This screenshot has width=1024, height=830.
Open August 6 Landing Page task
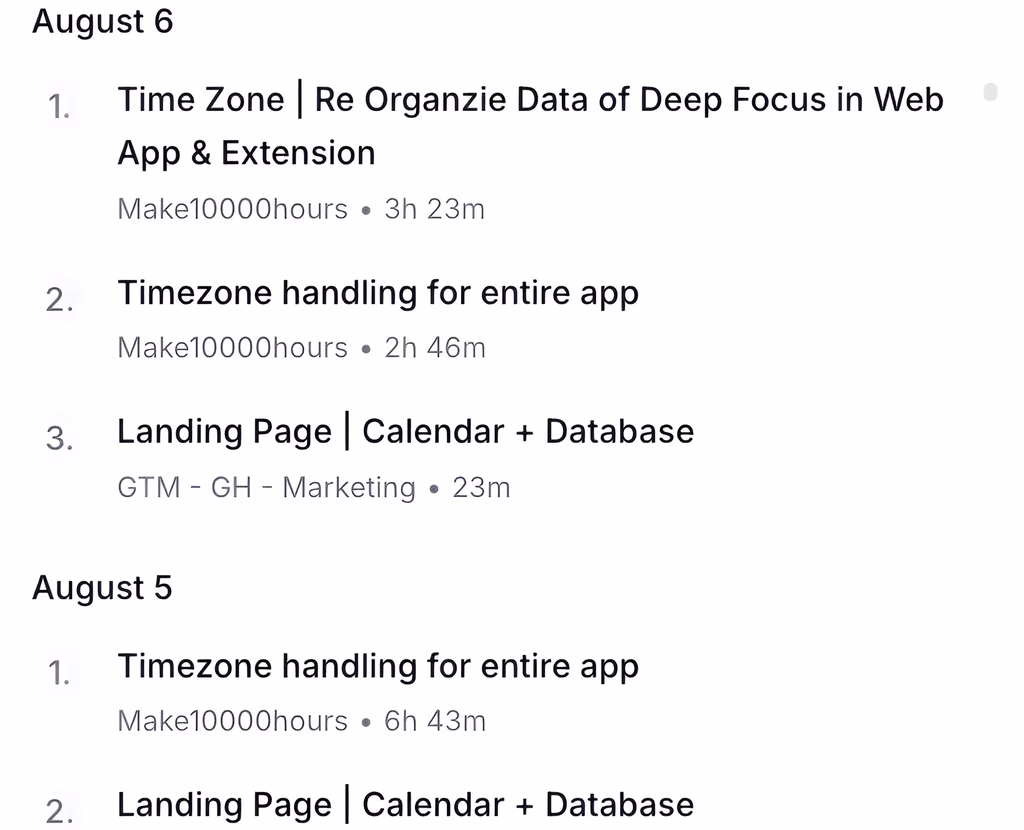[x=405, y=432]
